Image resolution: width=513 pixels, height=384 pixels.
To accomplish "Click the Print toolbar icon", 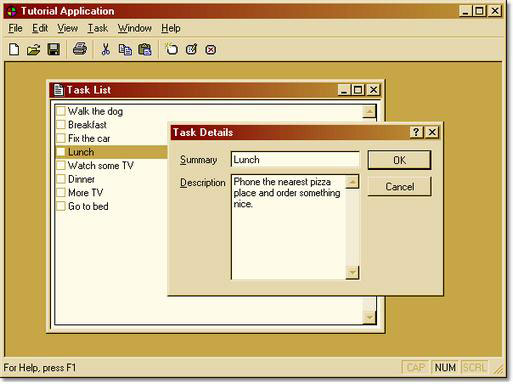I will (80, 49).
